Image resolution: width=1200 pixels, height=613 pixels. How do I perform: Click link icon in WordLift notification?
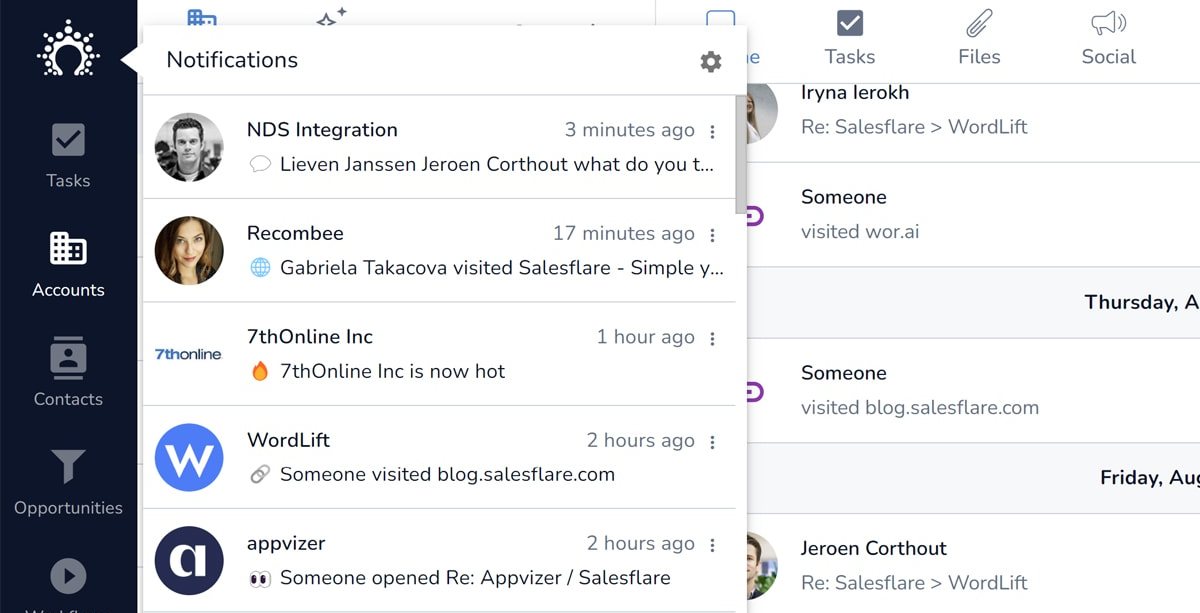260,475
